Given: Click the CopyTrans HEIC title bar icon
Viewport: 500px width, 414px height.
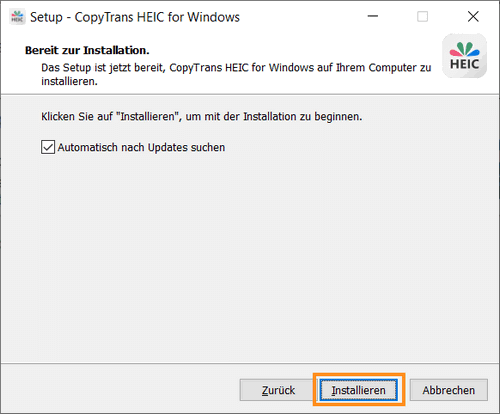Looking at the screenshot, I should click(x=17, y=17).
